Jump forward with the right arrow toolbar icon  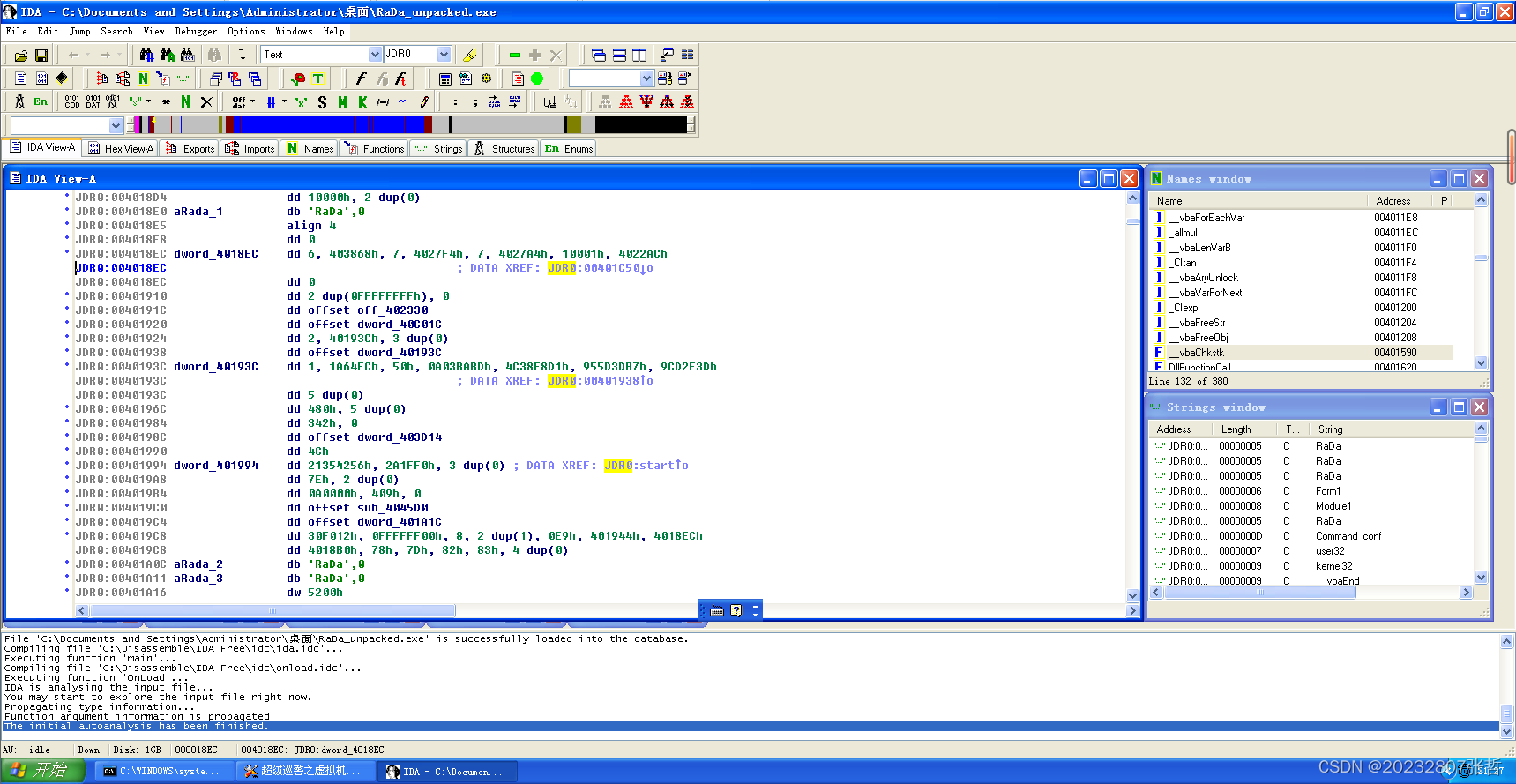pos(105,55)
